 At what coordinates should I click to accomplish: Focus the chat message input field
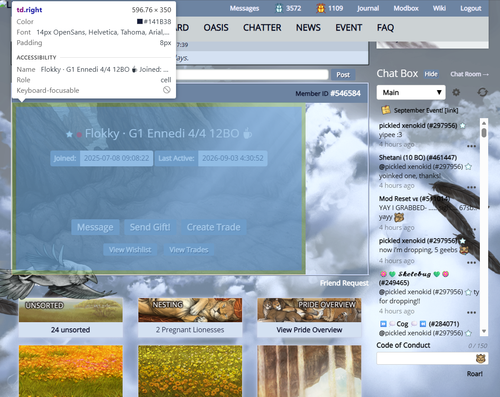coord(432,359)
